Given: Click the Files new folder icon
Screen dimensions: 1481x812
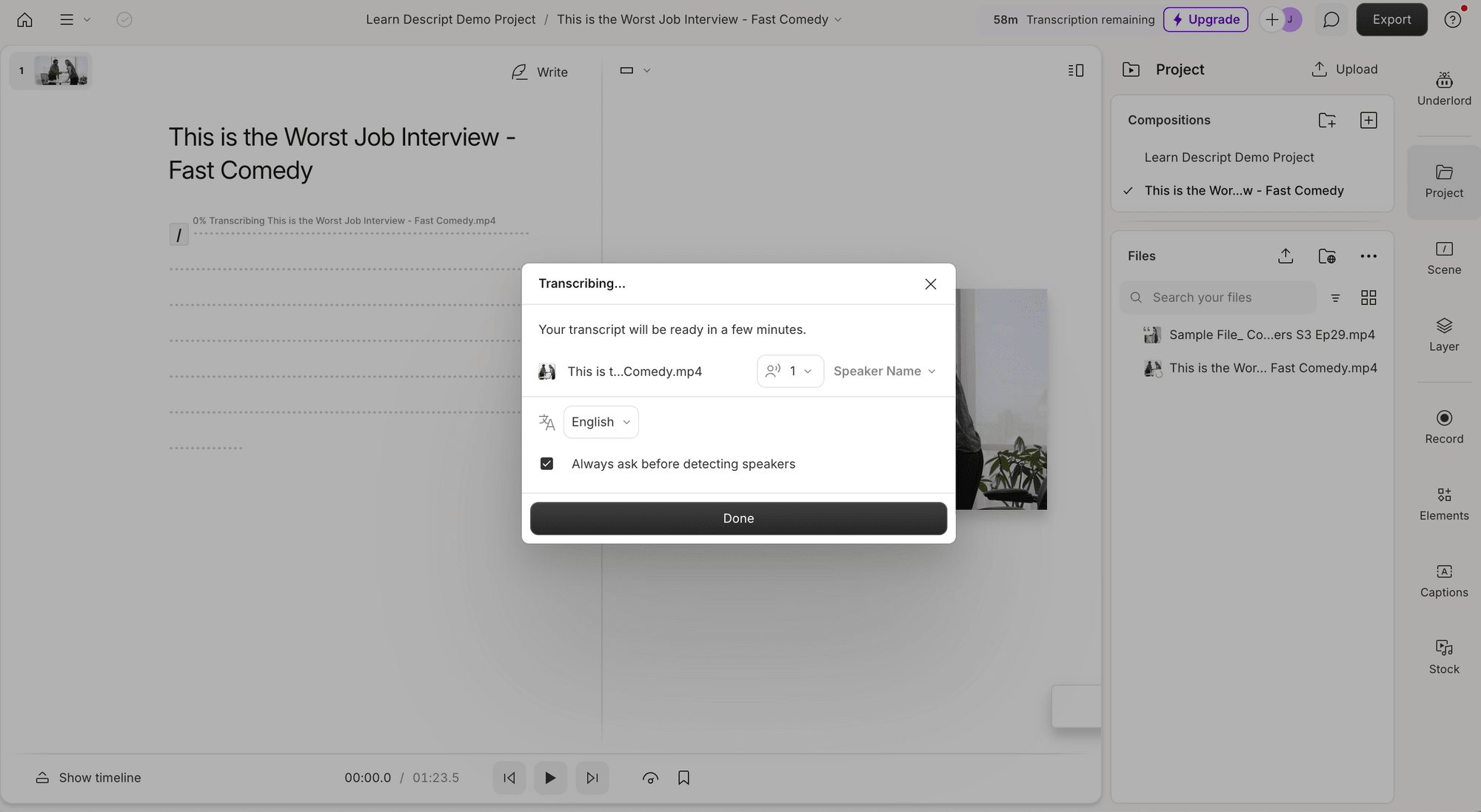Looking at the screenshot, I should 1327,256.
